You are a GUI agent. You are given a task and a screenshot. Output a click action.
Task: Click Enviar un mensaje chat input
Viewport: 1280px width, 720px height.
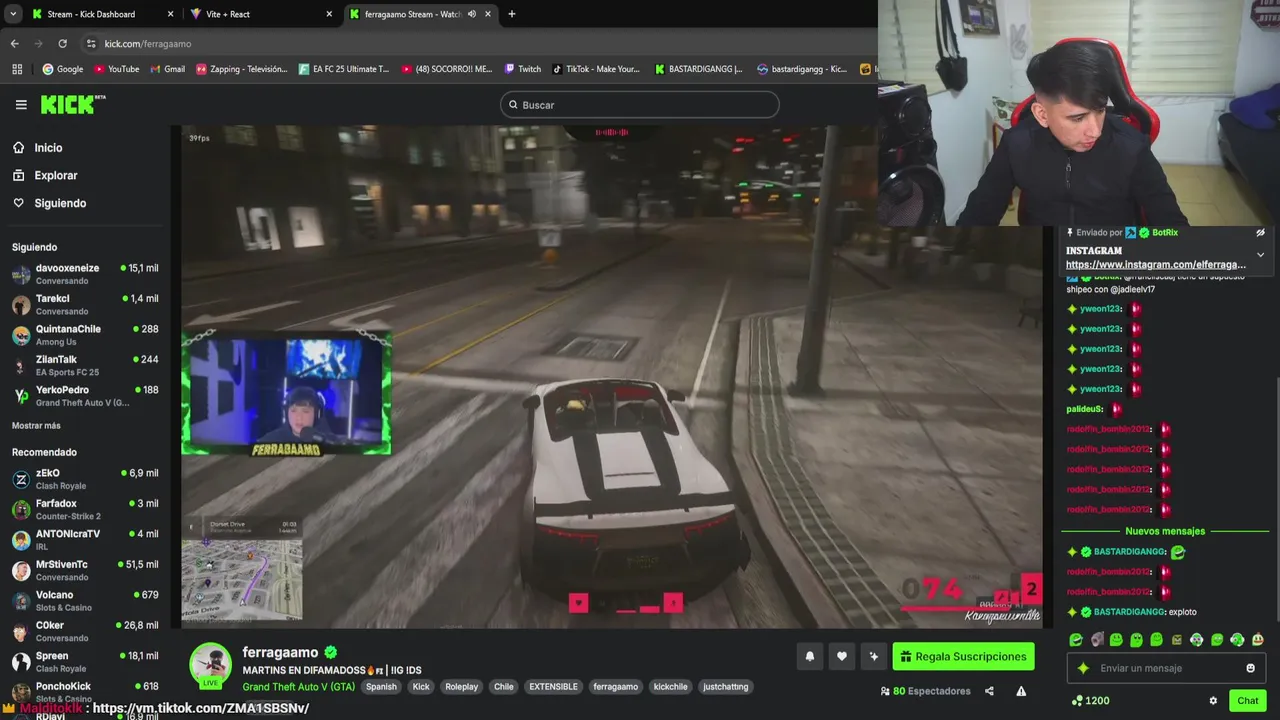pos(1166,668)
